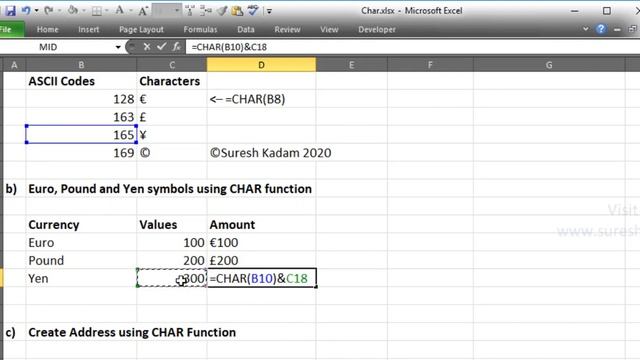Click the Font Color letter A icon

click(x=120, y=10)
